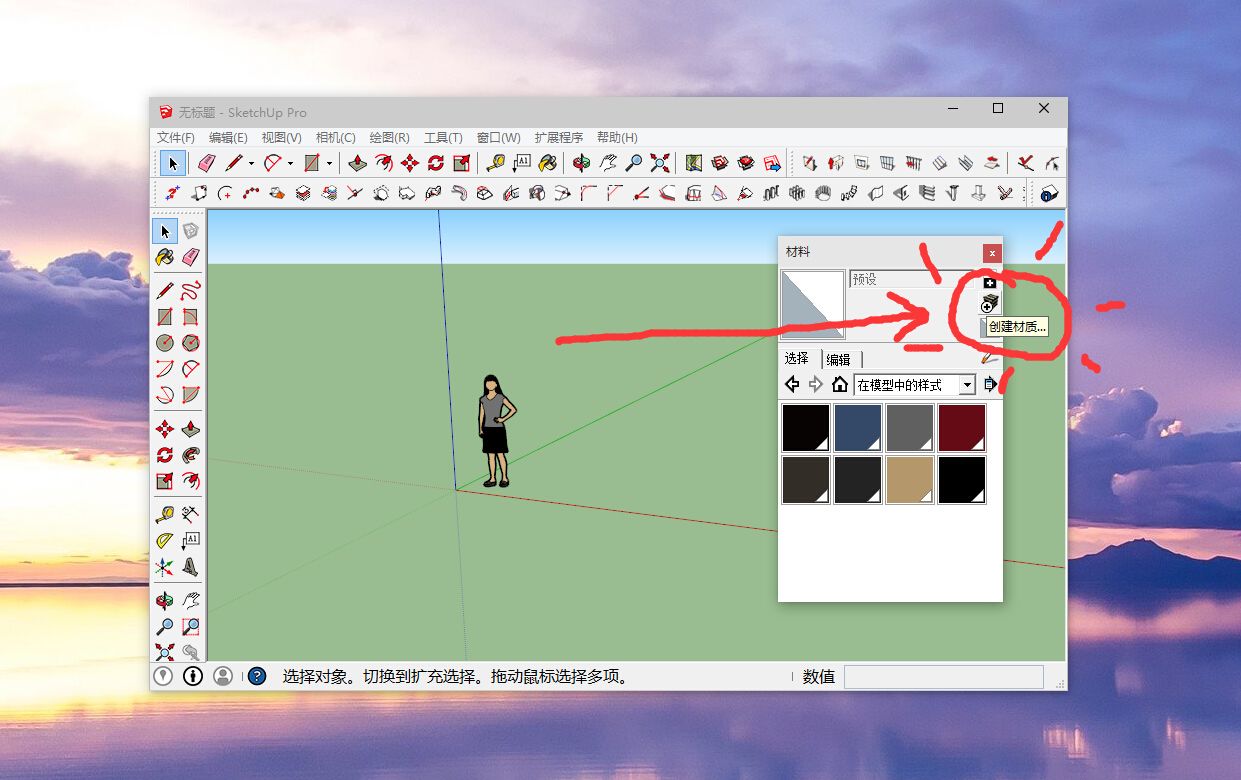Screen dimensions: 1241x780
Task: Select the tan material swatch
Action: point(910,480)
